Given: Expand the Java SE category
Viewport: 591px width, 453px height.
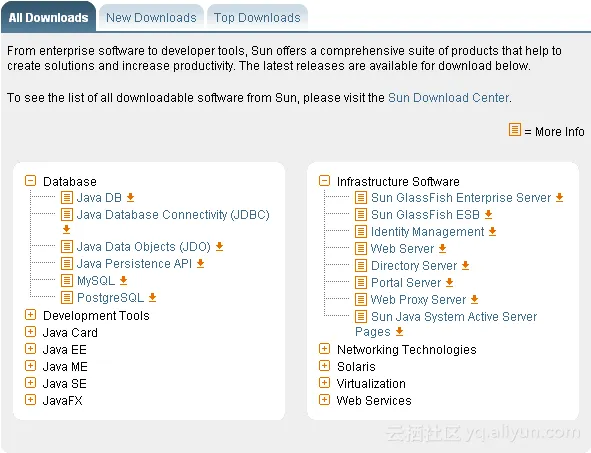Looking at the screenshot, I should (x=31, y=383).
